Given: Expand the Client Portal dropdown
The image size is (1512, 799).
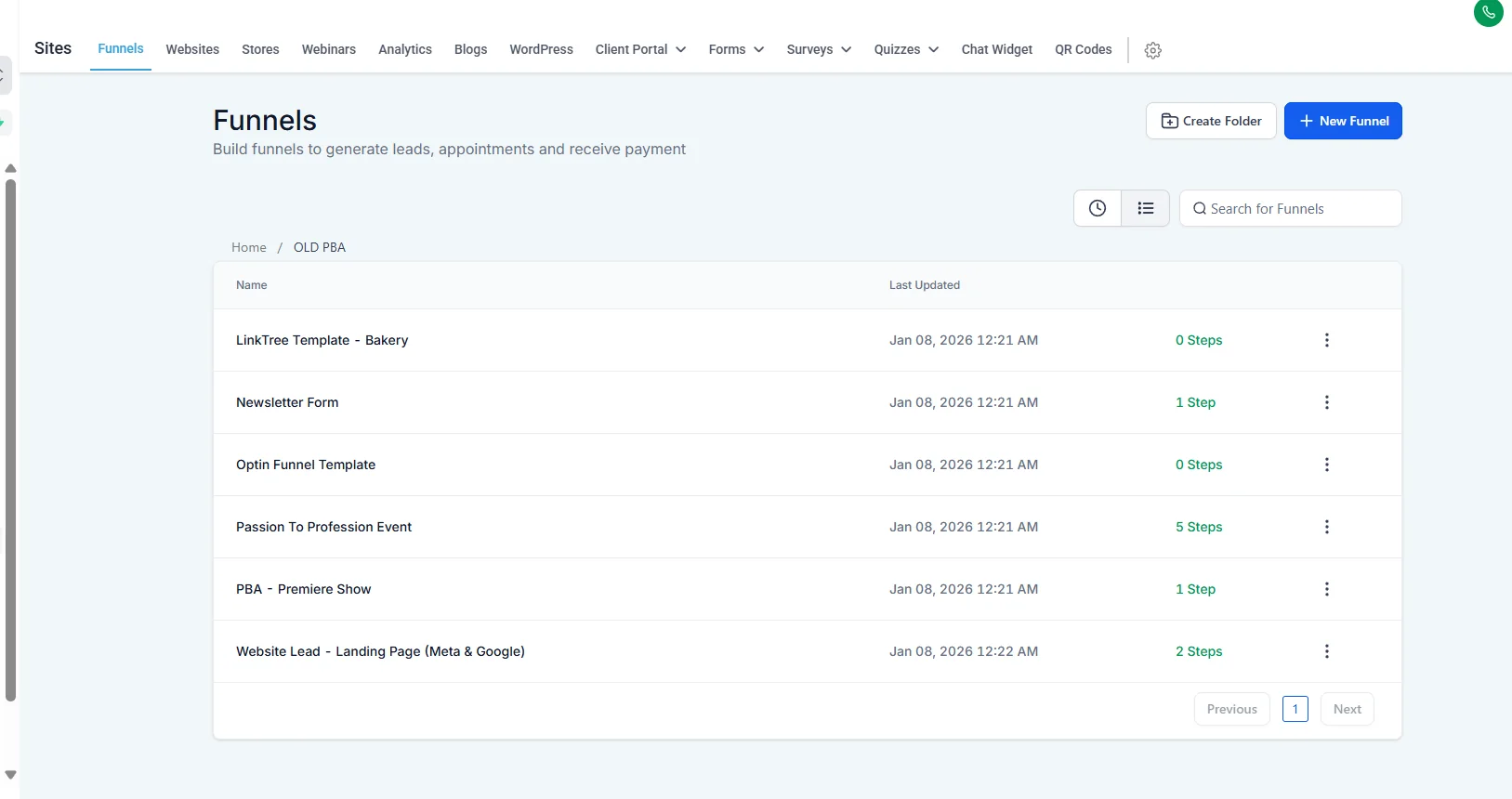Looking at the screenshot, I should [640, 49].
